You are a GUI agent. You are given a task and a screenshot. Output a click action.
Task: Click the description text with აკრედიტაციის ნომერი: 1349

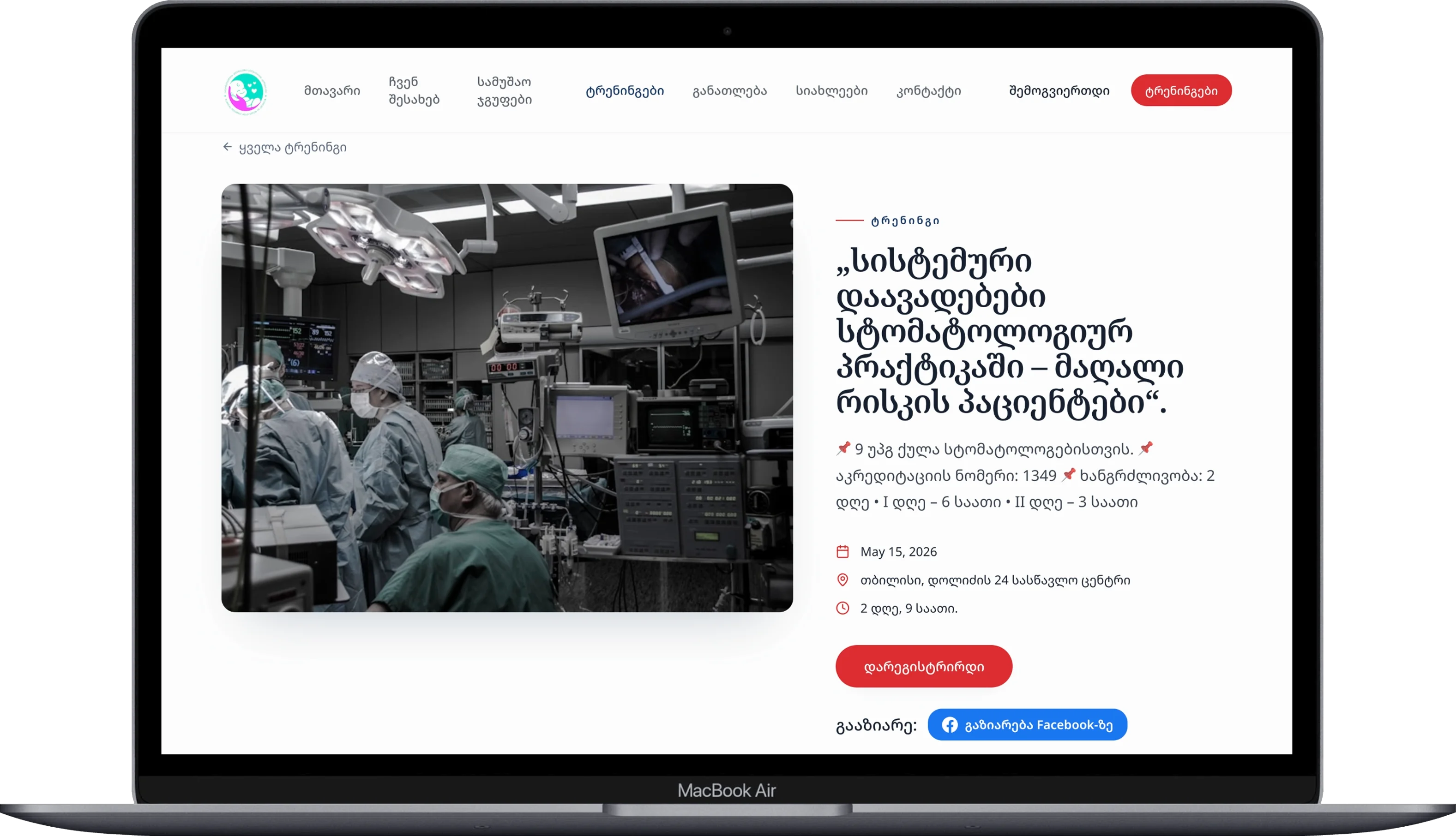click(1025, 475)
